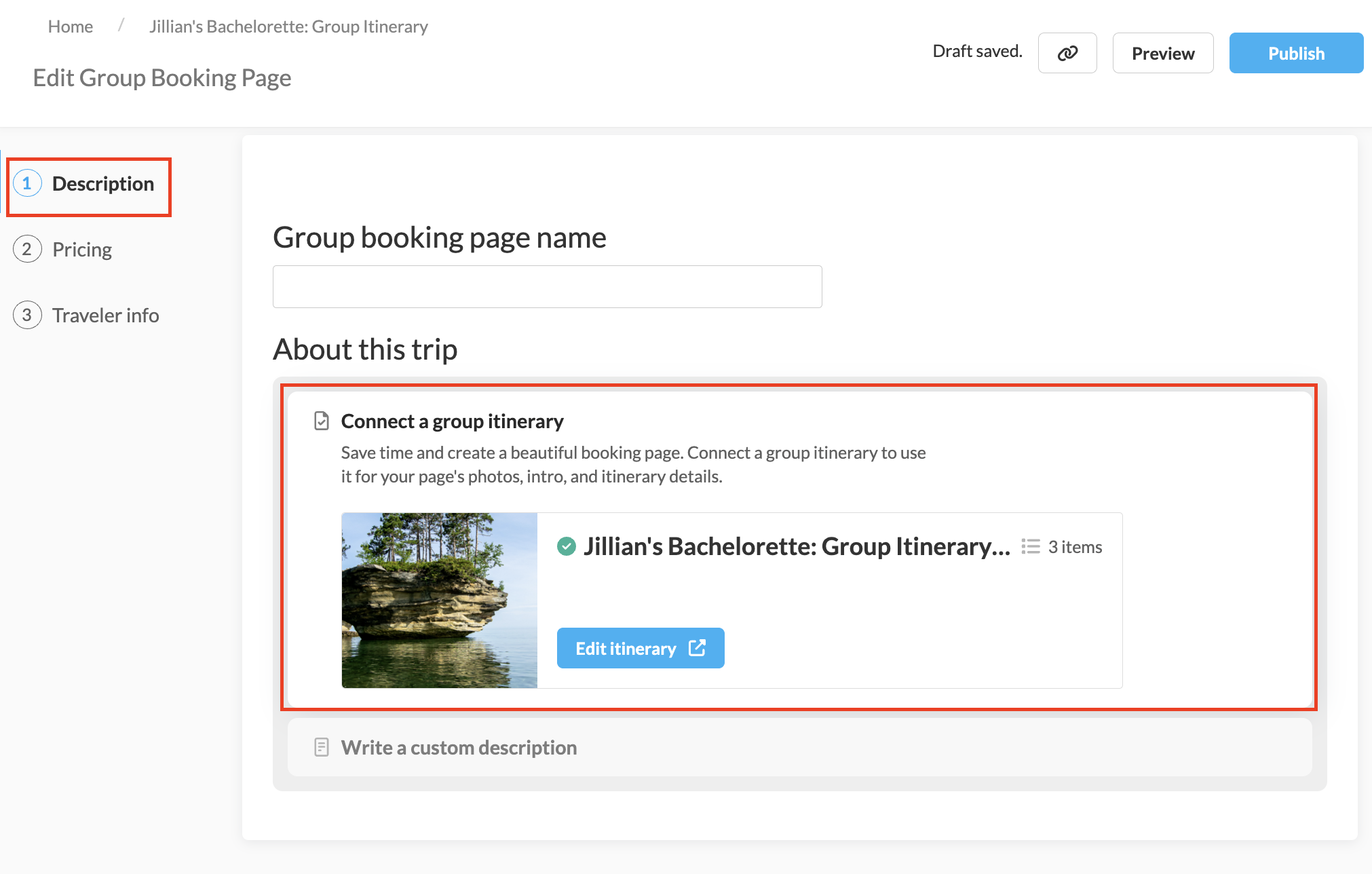Click the page icon beside Write a custom description
Screen dimensions: 1372x874
(x=322, y=748)
